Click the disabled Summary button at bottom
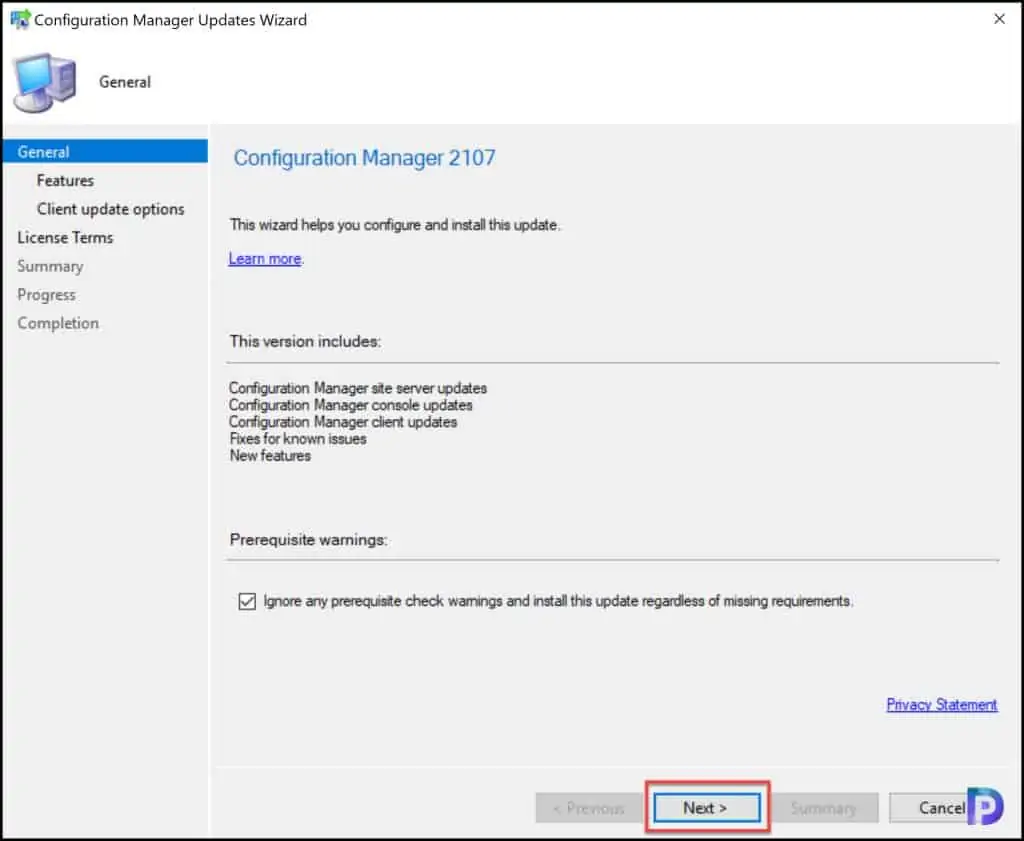Image resolution: width=1024 pixels, height=841 pixels. [x=824, y=808]
